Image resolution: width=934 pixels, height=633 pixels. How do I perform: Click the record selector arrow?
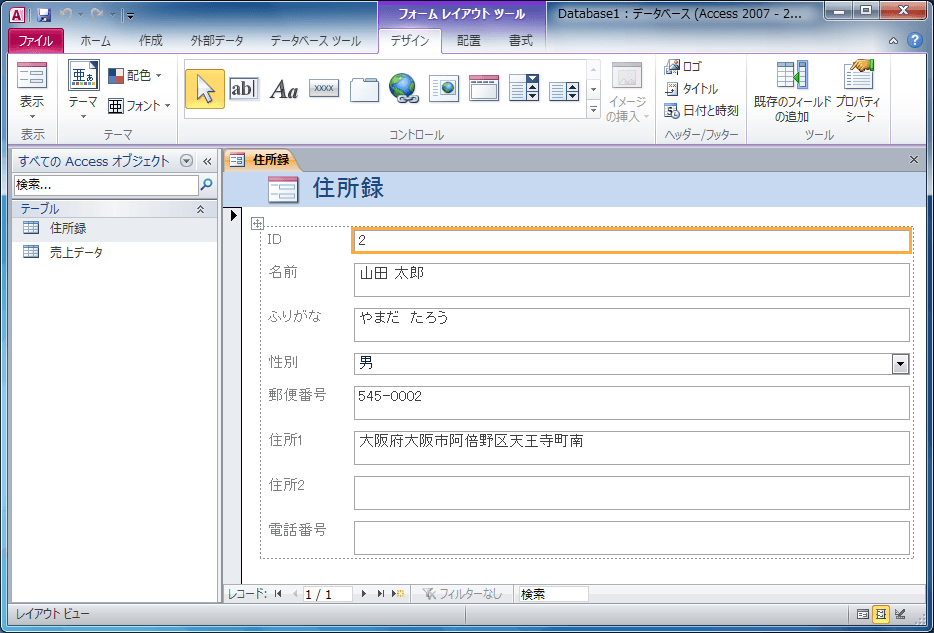point(234,216)
